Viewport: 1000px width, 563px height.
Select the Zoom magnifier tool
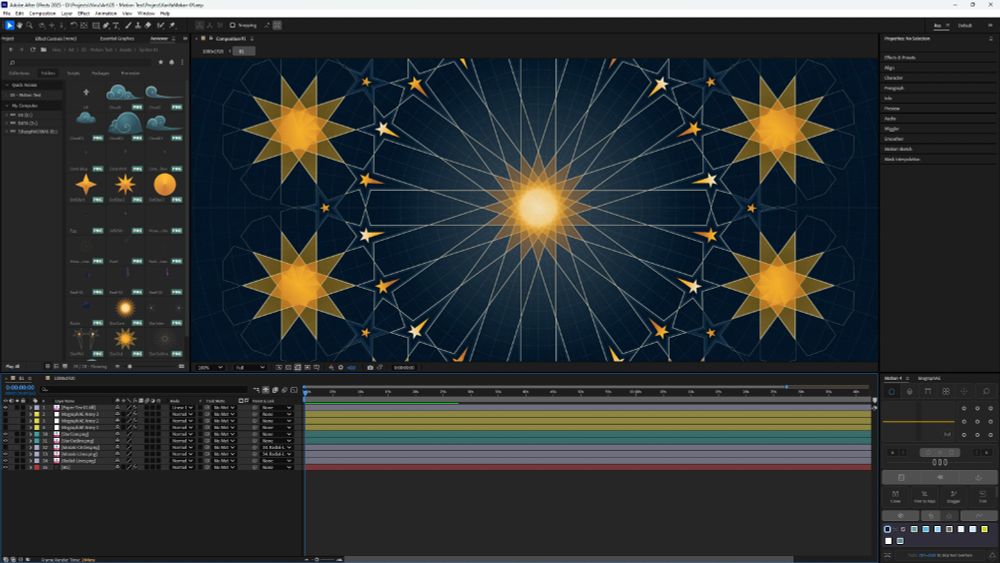coord(29,26)
